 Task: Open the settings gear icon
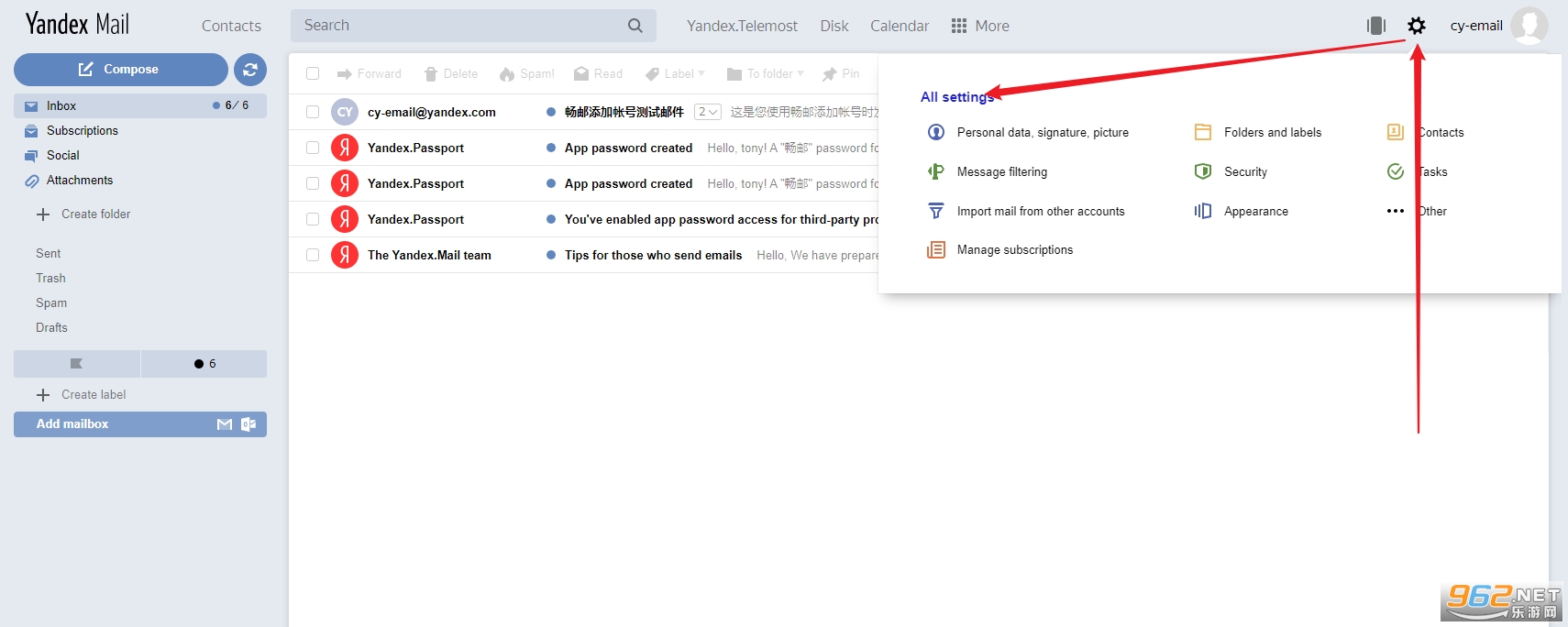click(1417, 26)
